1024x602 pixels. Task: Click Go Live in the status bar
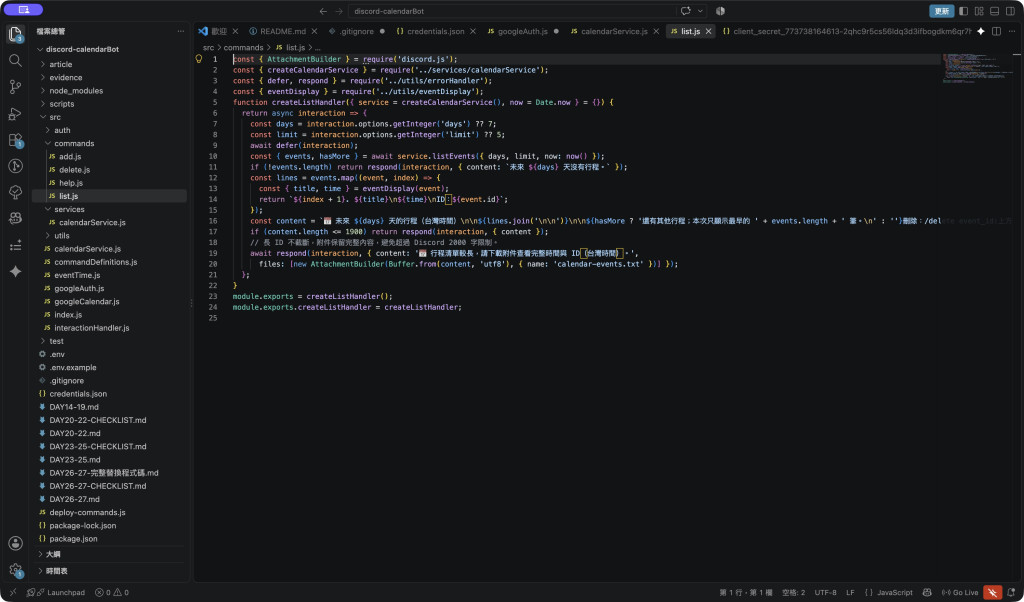coord(960,593)
